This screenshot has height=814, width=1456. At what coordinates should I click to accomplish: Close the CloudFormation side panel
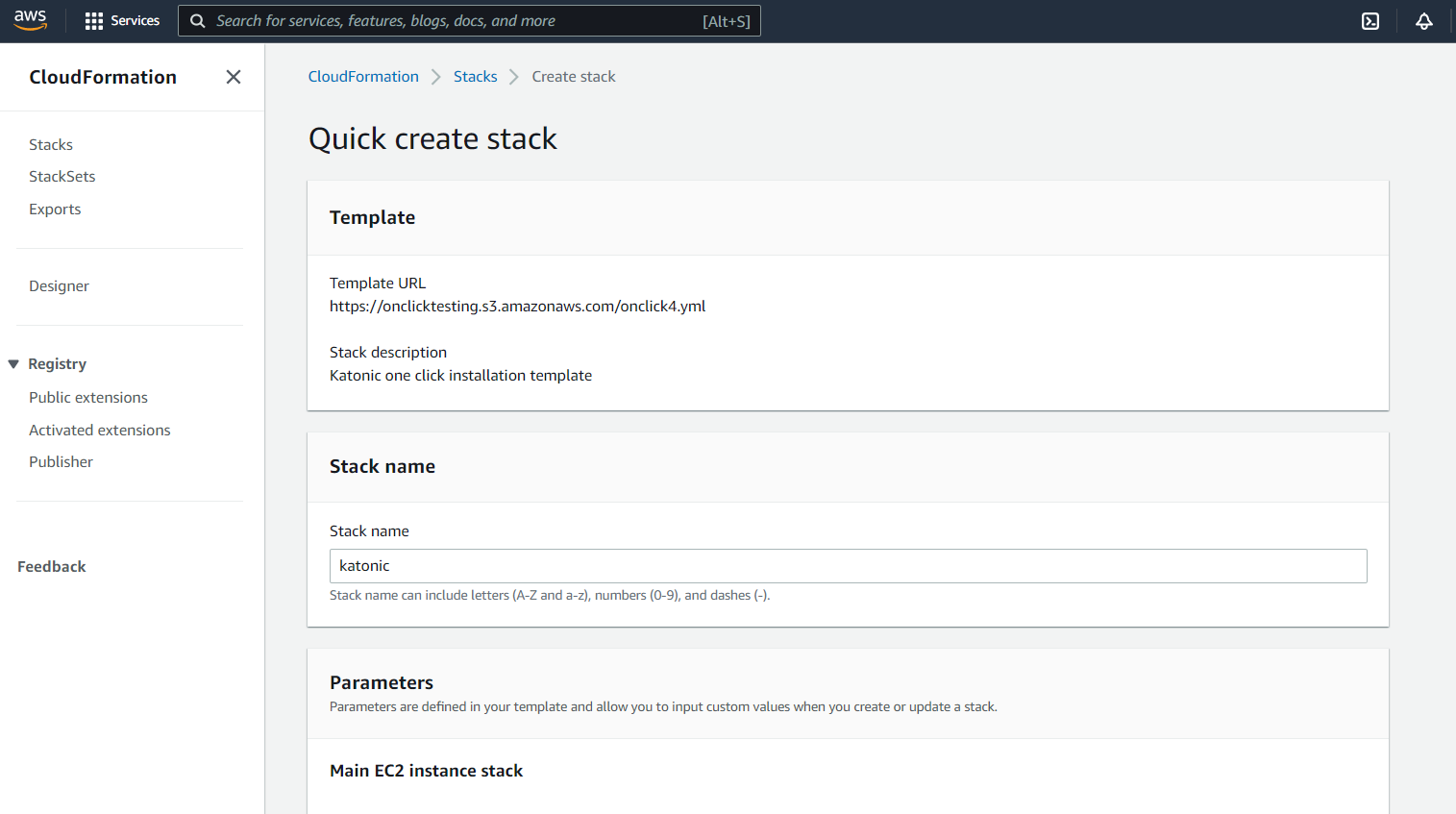[x=234, y=77]
